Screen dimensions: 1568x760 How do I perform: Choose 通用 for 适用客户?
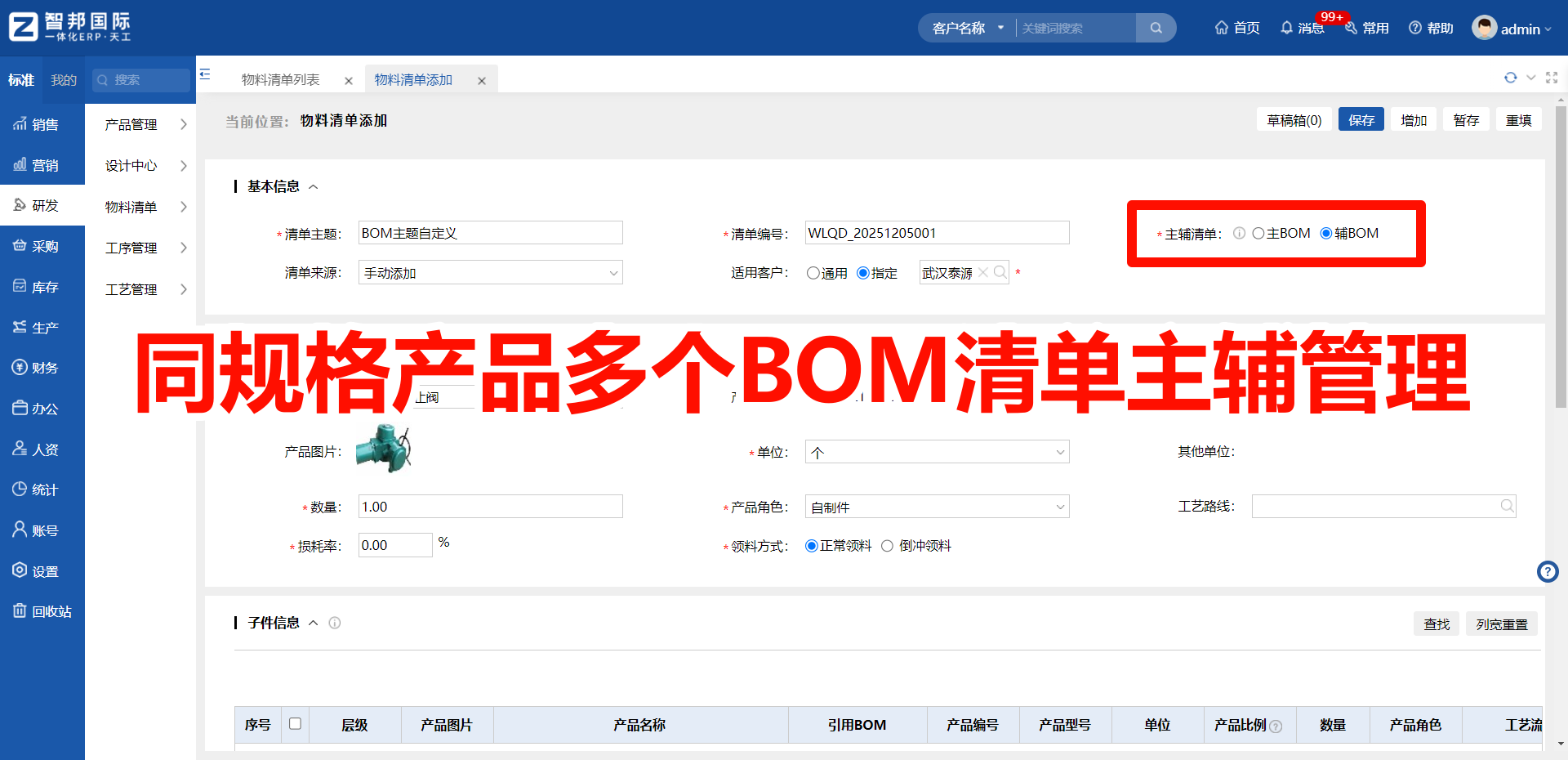pyautogui.click(x=813, y=273)
